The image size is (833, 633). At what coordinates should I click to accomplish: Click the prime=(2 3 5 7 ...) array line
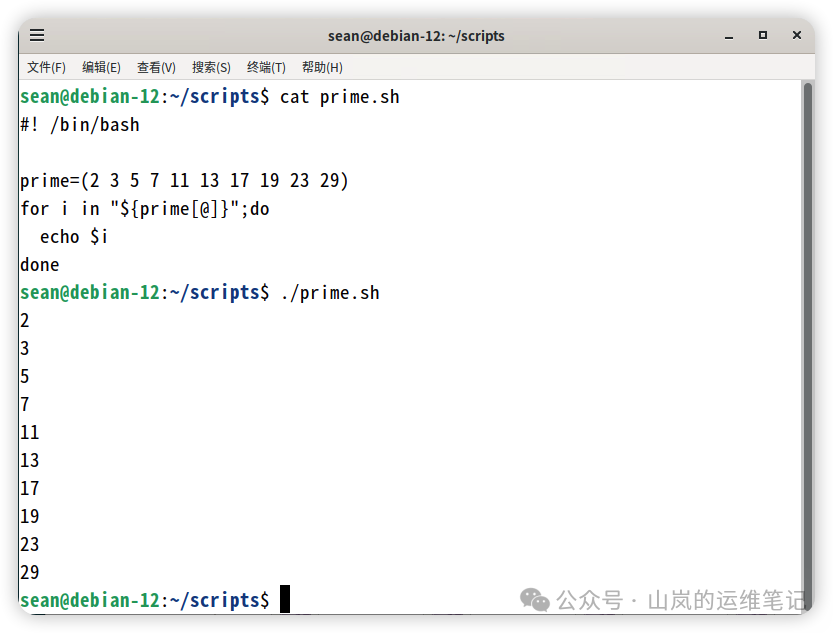[x=184, y=181]
